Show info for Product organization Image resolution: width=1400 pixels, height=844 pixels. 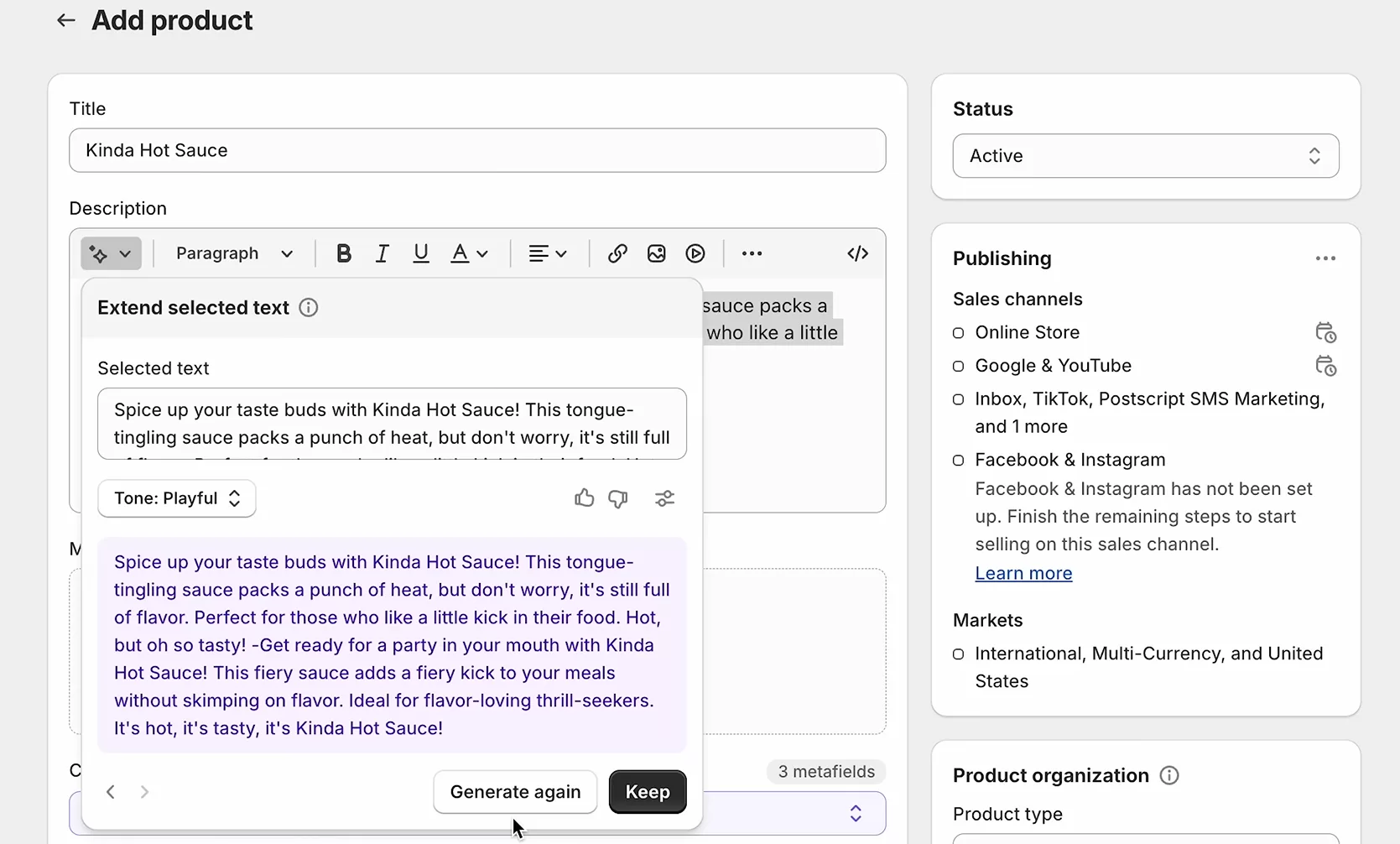[x=1168, y=775]
